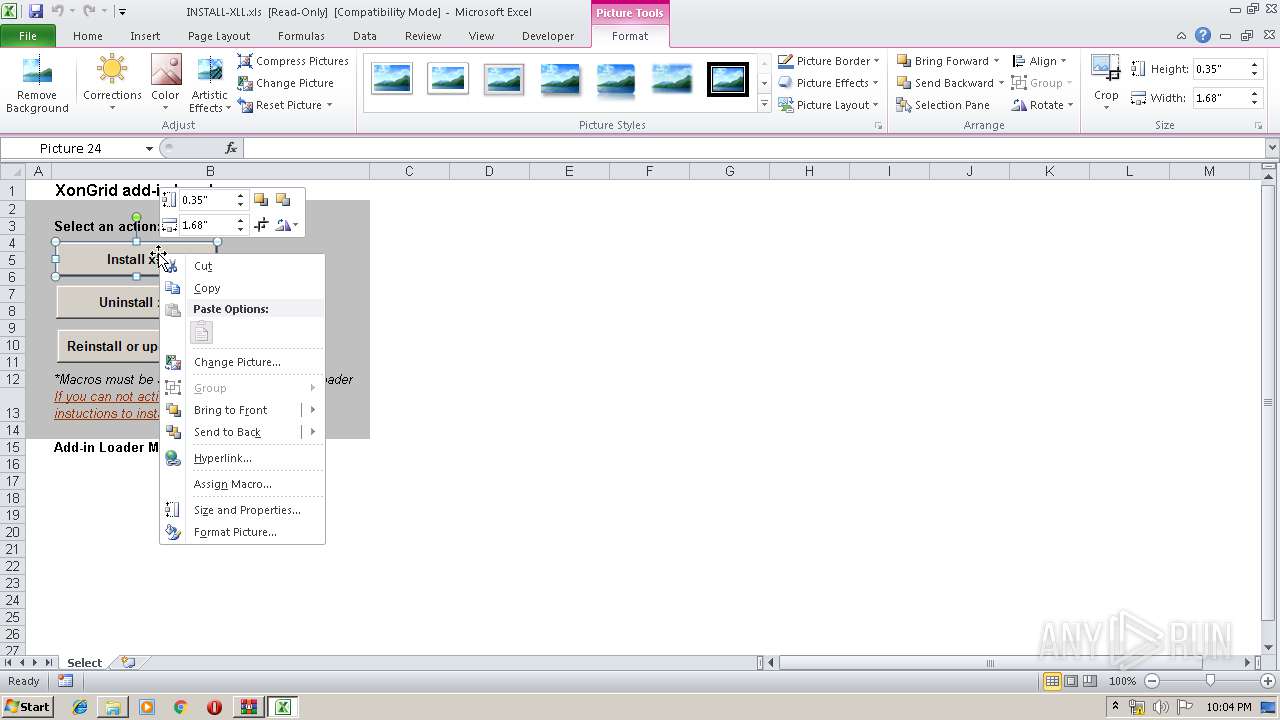Choose Hyperlink from the context menu
The width and height of the screenshot is (1280, 720).
pyautogui.click(x=243, y=458)
